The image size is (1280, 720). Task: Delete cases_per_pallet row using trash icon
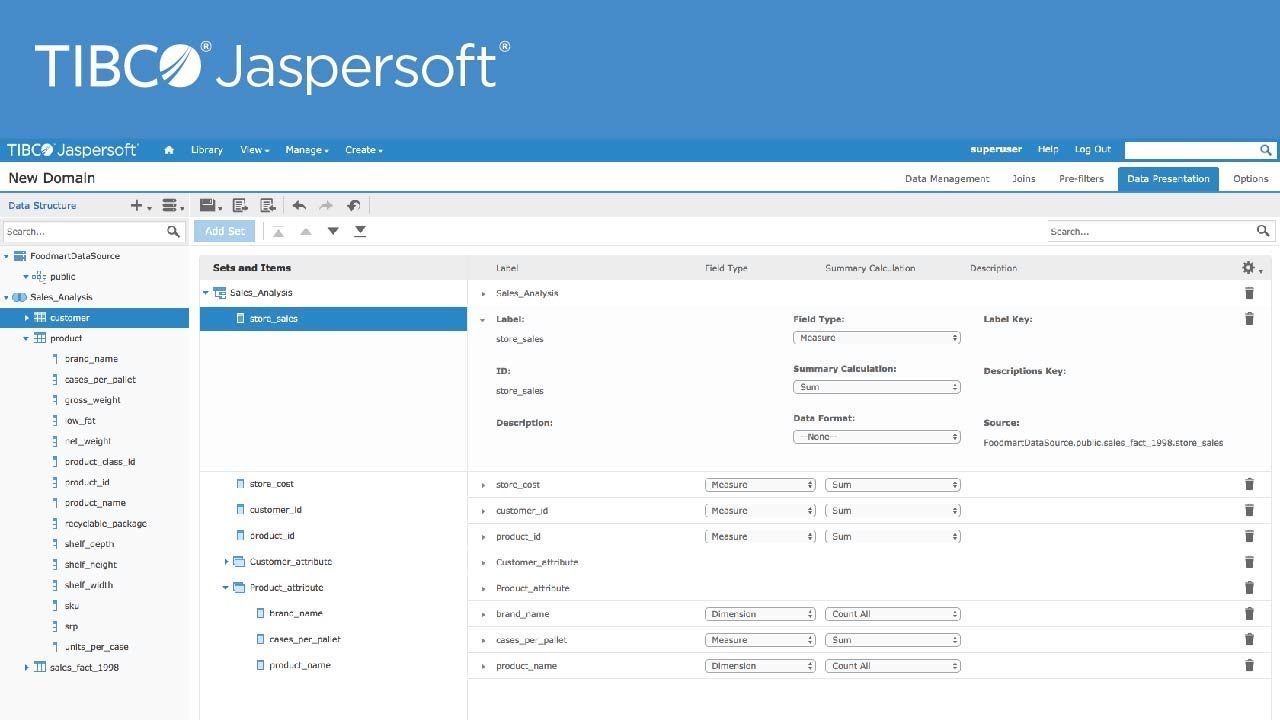pos(1249,639)
